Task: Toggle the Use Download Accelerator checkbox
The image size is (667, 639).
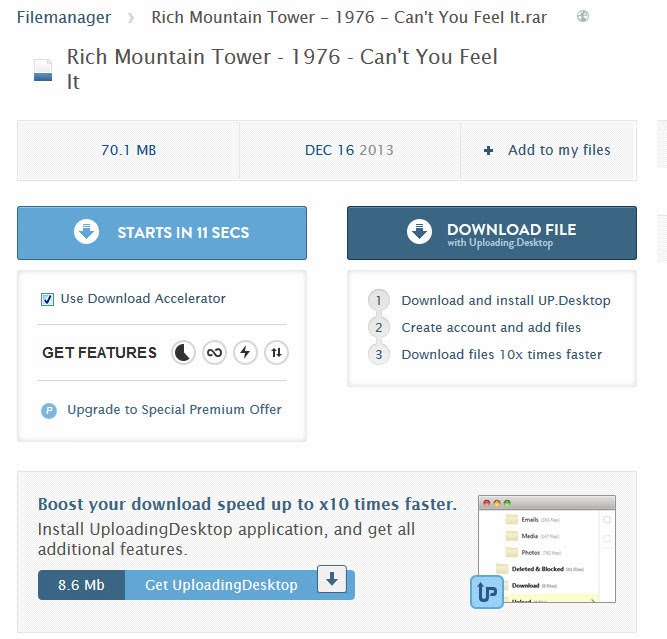Action: point(47,299)
